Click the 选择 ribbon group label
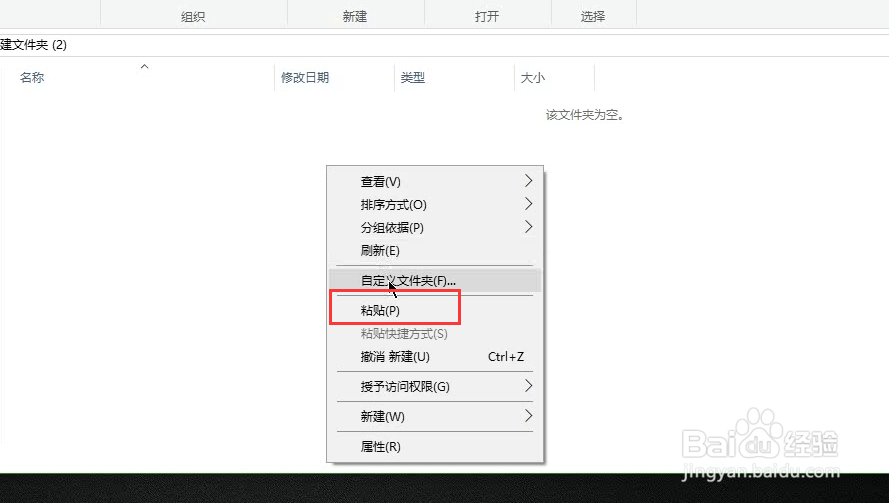This screenshot has width=889, height=503. coord(593,16)
